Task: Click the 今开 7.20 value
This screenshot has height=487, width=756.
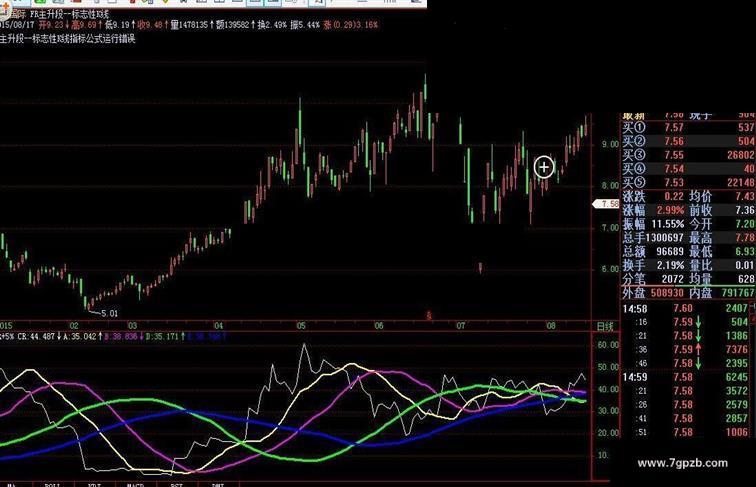Action: 745,224
